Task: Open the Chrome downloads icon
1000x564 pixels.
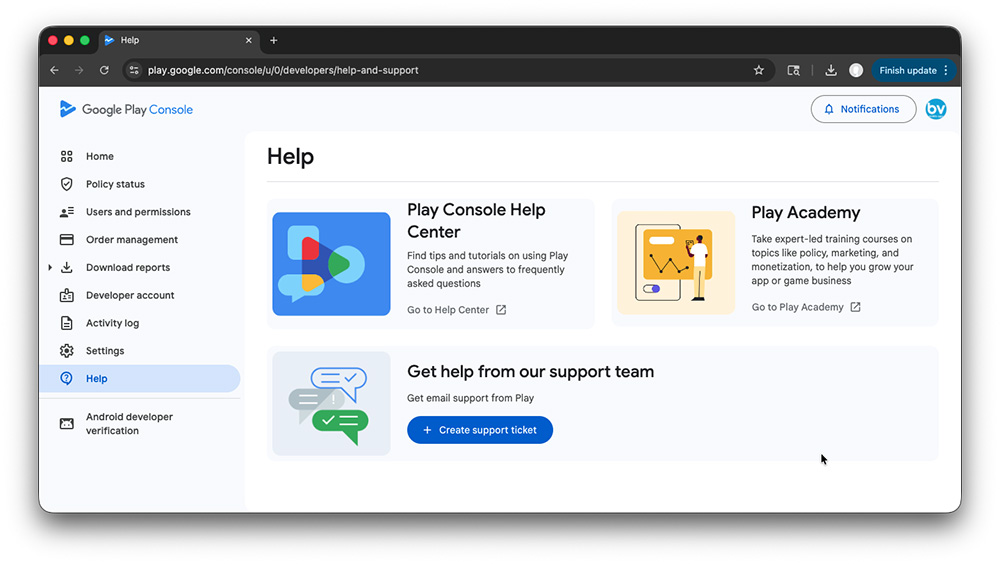Action: 830,70
